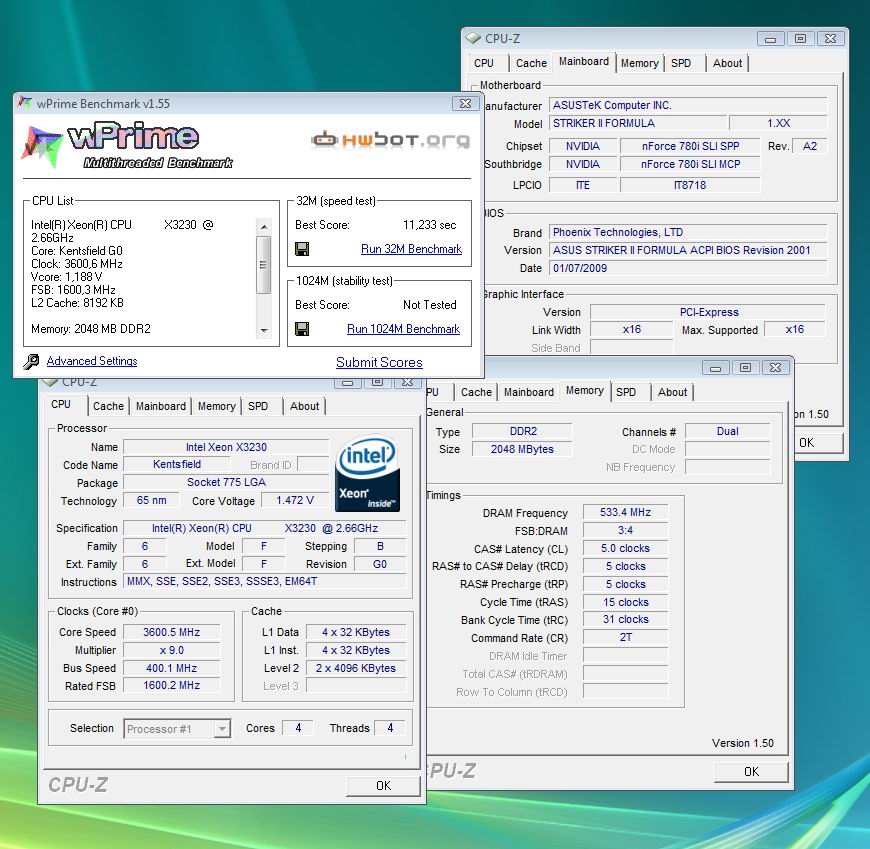Open About tab in CPU-Z Mainboard window
Image resolution: width=870 pixels, height=849 pixels.
727,63
